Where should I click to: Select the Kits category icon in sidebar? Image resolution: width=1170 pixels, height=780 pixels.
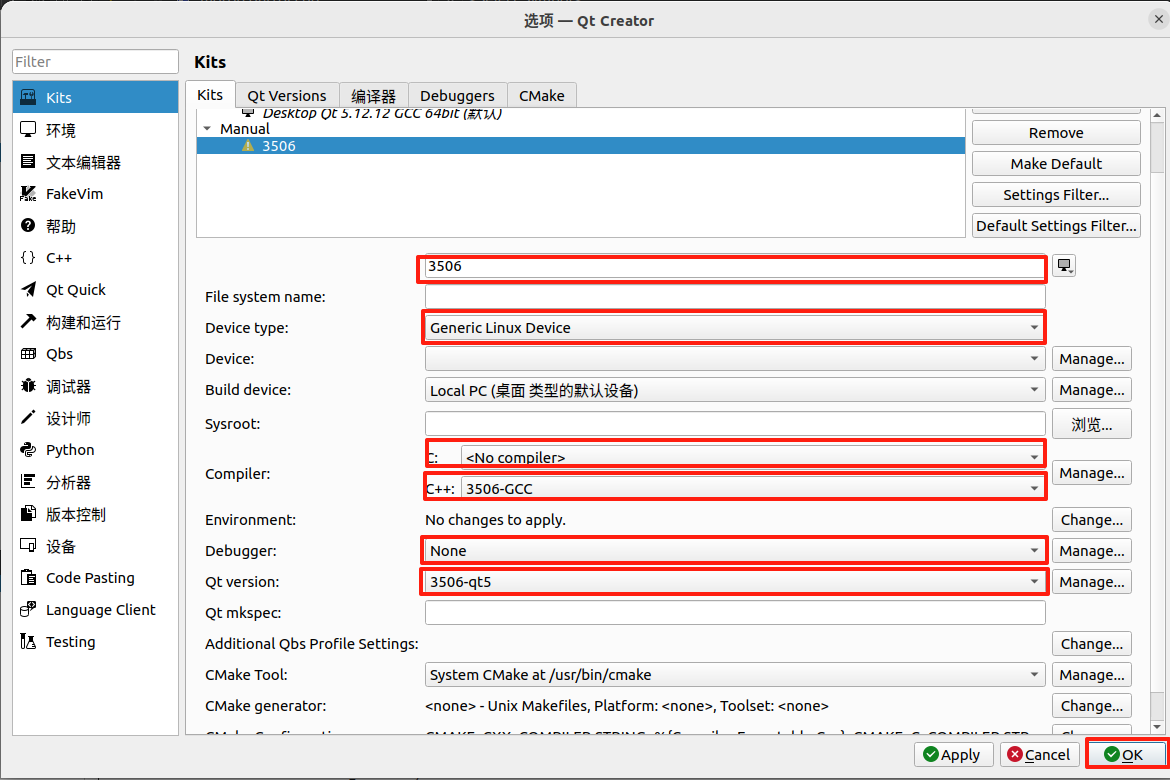(x=28, y=98)
